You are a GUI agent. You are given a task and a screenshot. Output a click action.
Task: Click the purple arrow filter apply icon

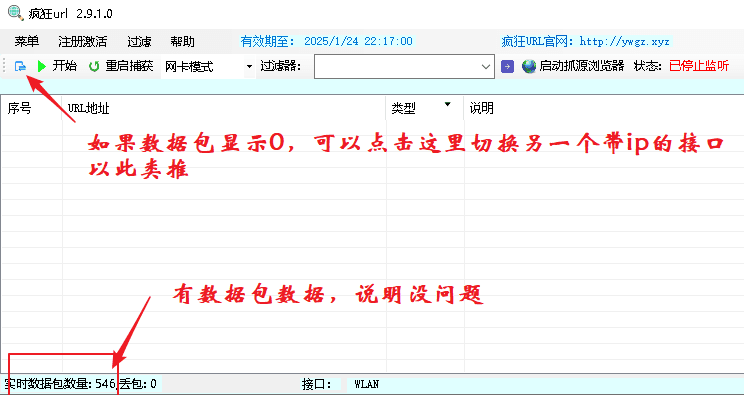click(507, 66)
